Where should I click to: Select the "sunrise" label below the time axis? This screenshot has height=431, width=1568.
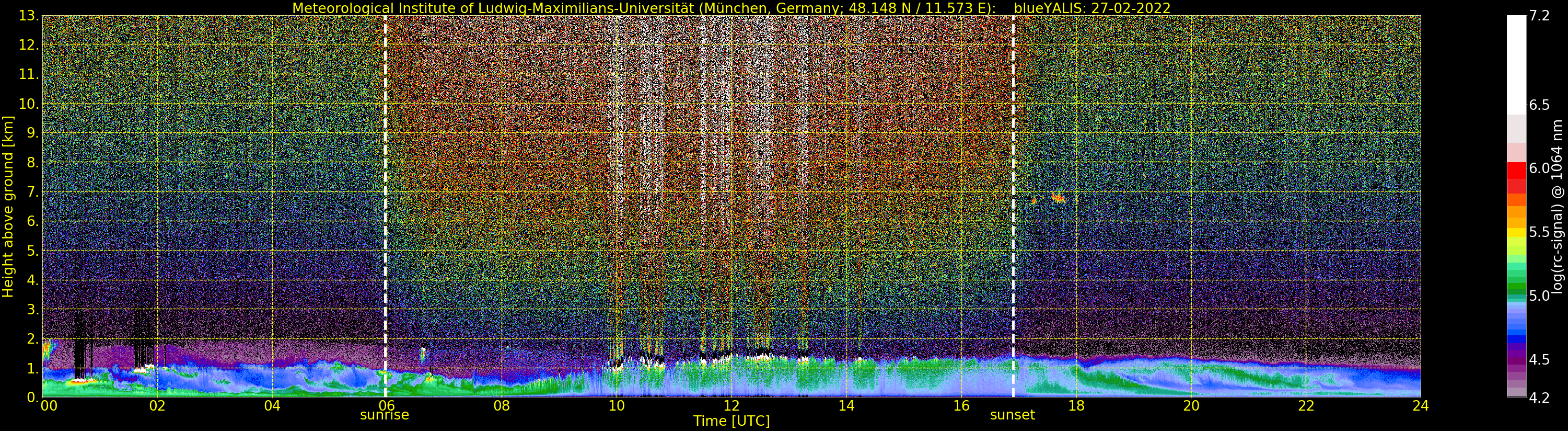(385, 415)
